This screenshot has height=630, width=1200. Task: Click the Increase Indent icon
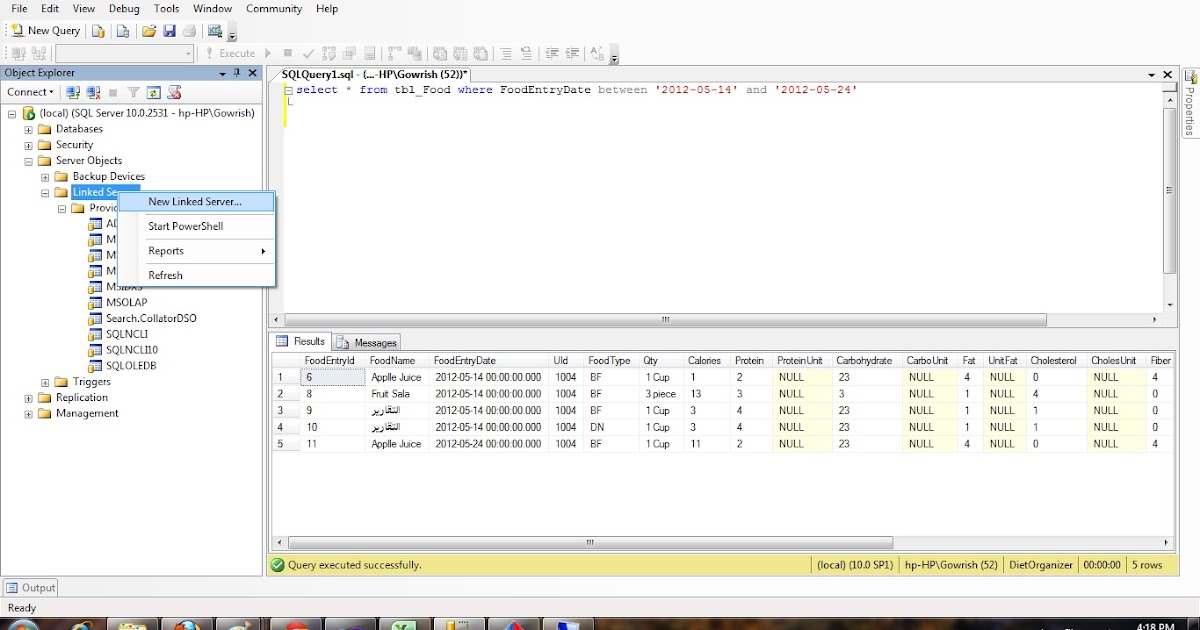pyautogui.click(x=573, y=53)
